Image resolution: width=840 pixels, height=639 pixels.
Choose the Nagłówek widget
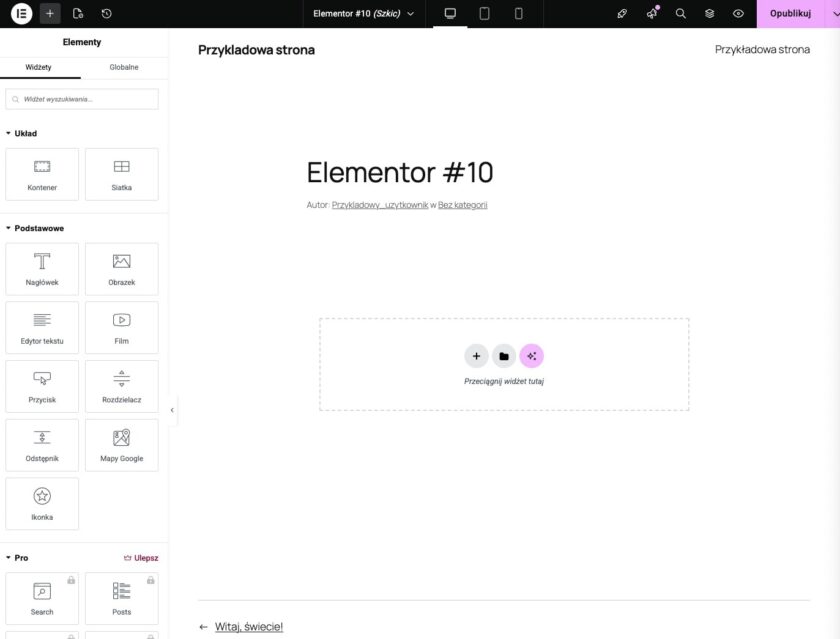tap(42, 268)
